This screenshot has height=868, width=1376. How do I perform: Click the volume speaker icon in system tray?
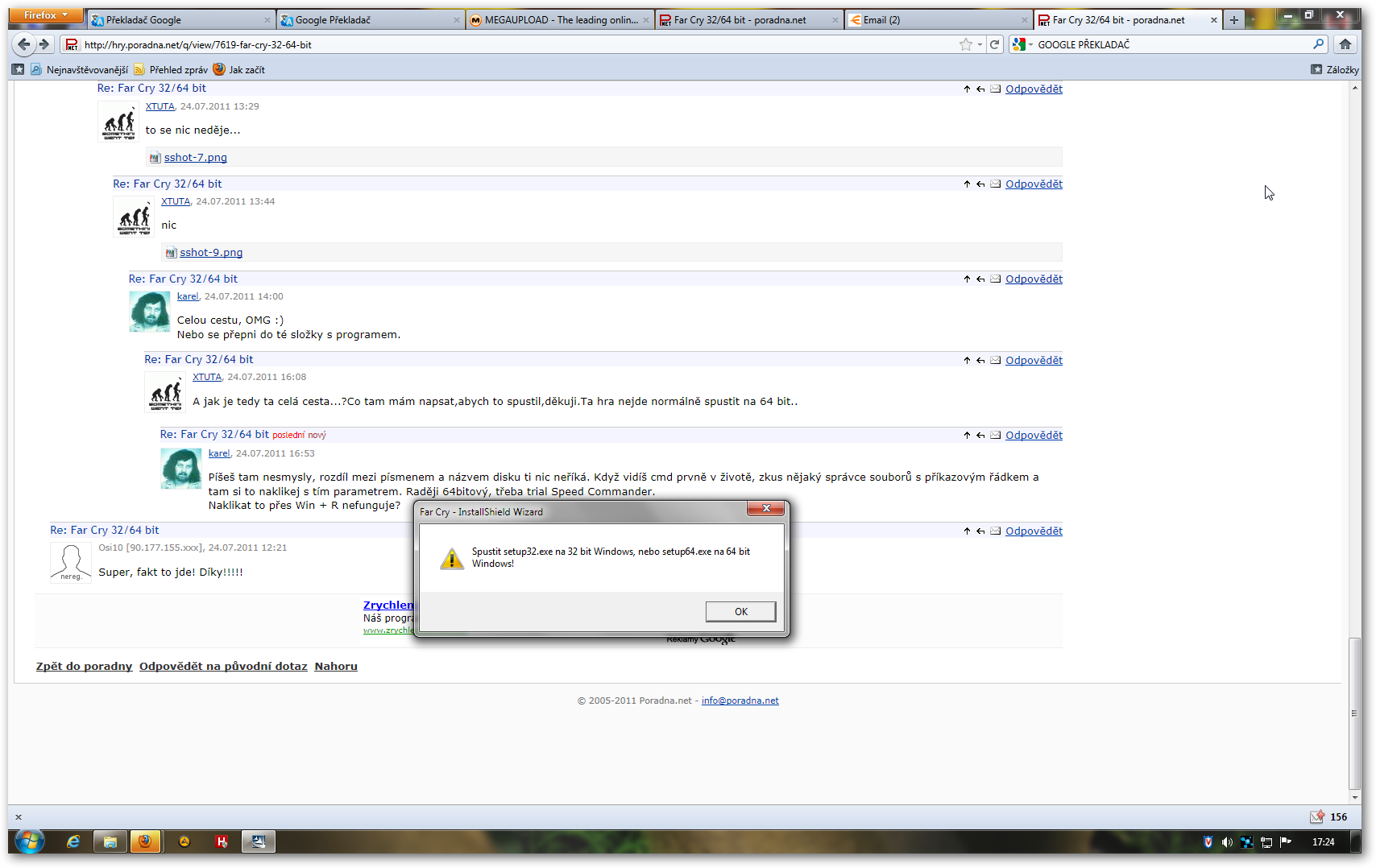(x=1226, y=842)
